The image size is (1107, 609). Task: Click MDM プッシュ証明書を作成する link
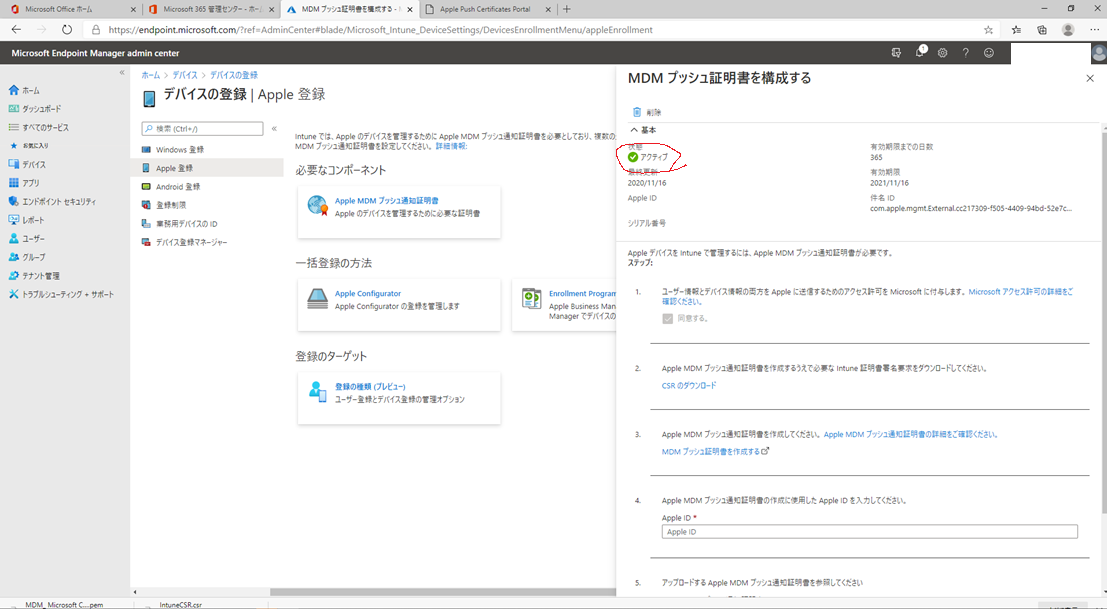[714, 452]
